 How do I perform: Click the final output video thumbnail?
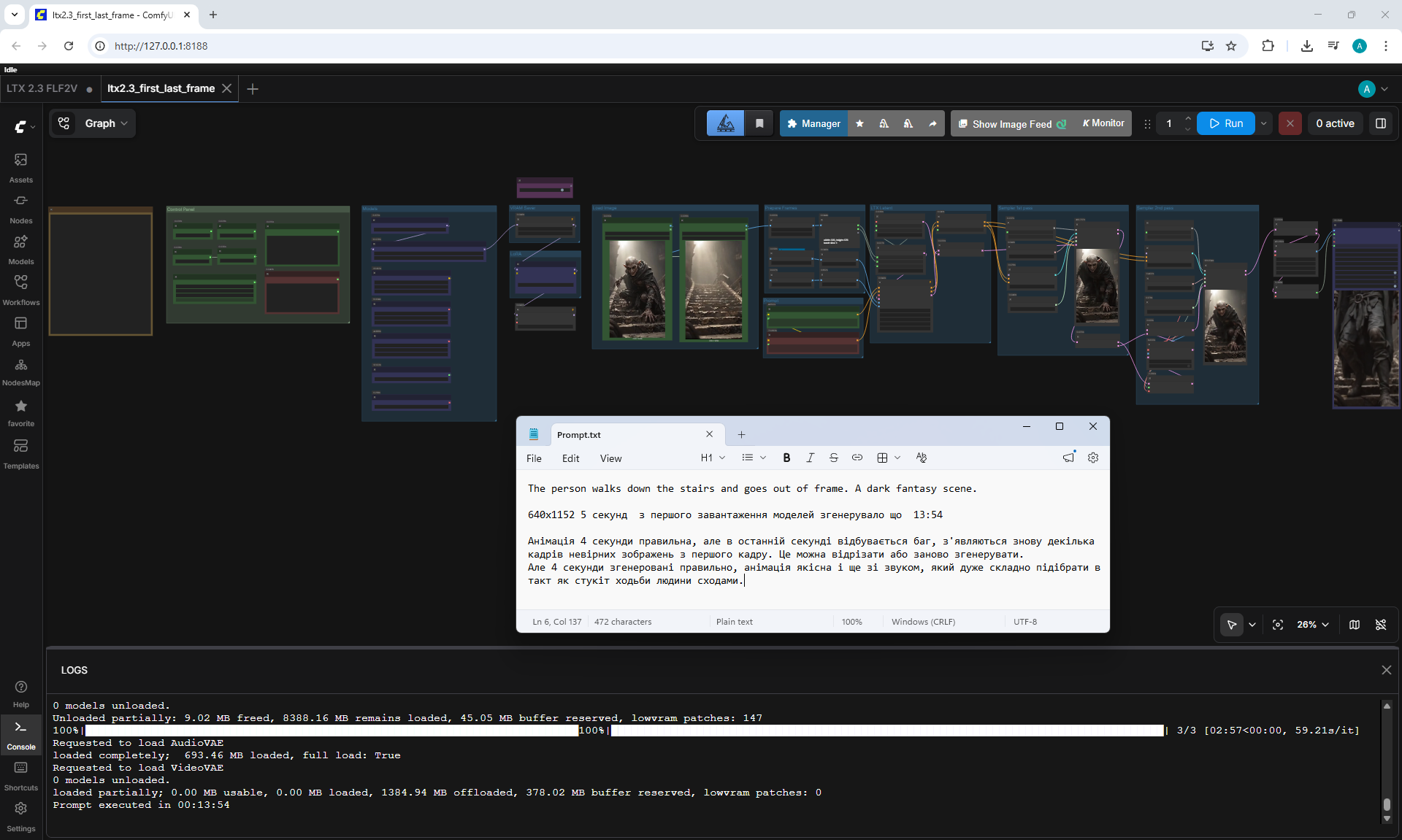[x=1365, y=347]
